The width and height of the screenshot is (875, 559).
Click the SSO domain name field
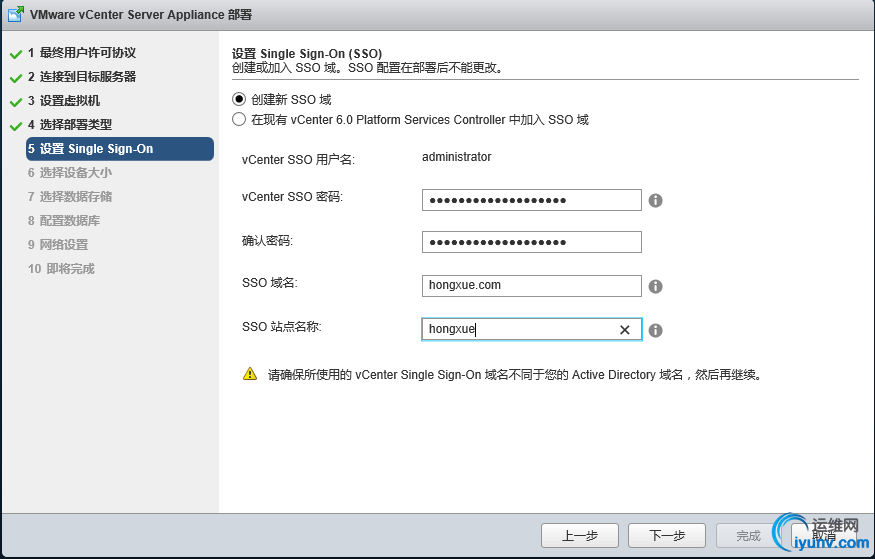pos(531,286)
